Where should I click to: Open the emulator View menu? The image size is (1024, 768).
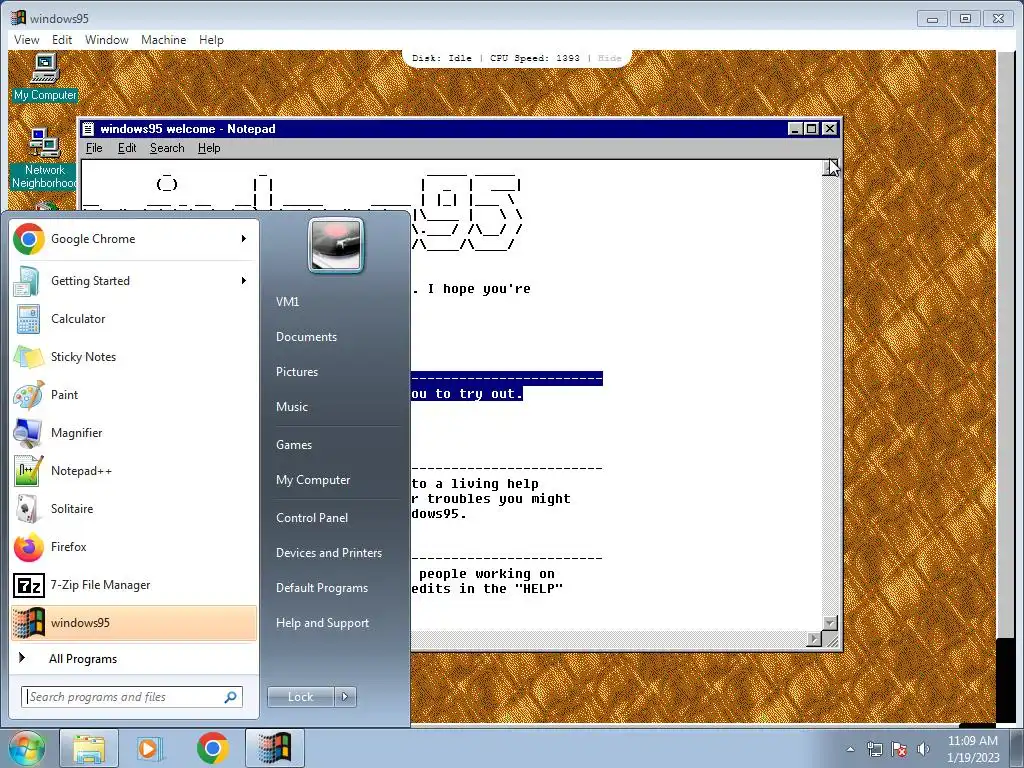tap(27, 40)
